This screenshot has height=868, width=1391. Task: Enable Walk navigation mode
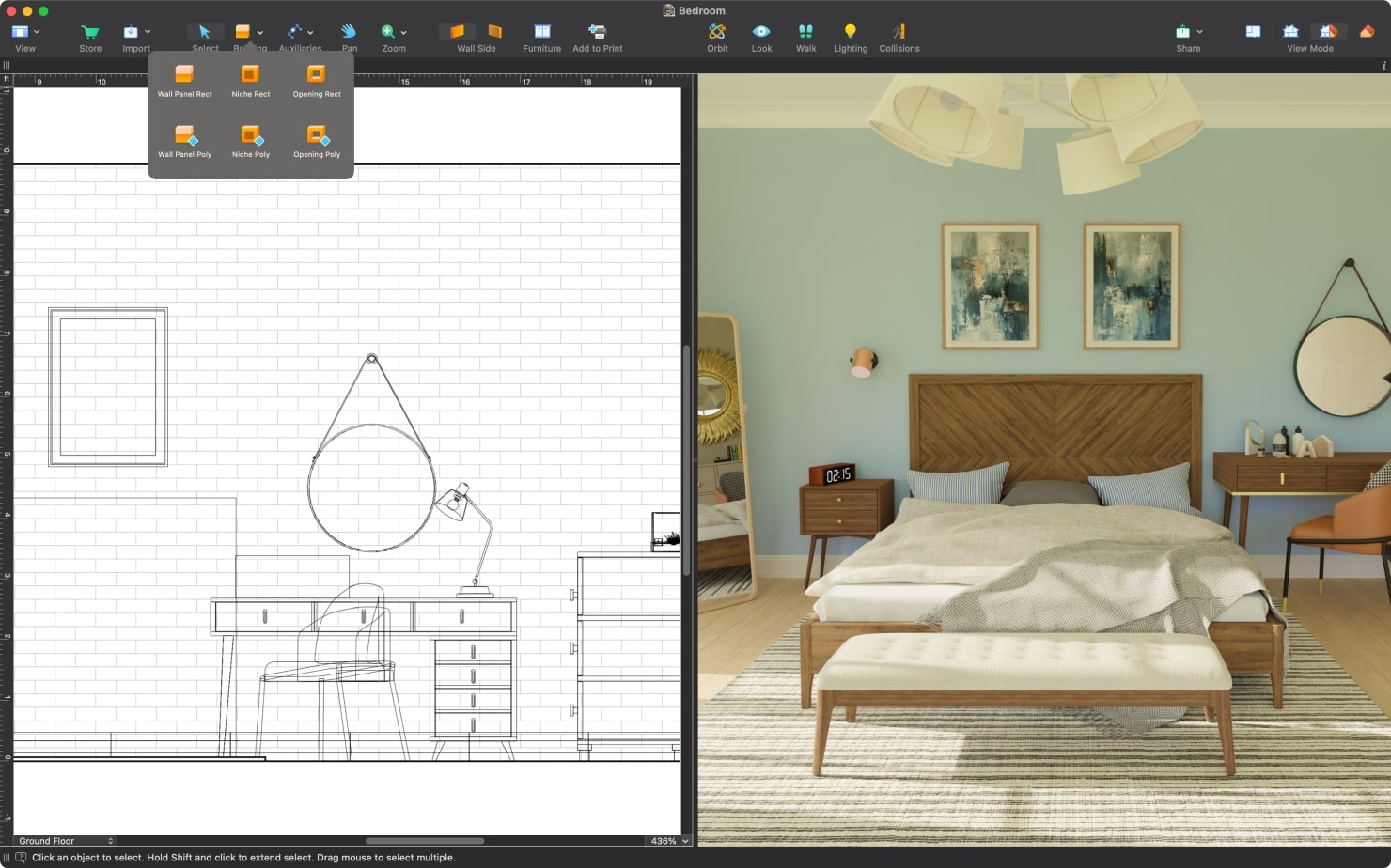click(806, 32)
